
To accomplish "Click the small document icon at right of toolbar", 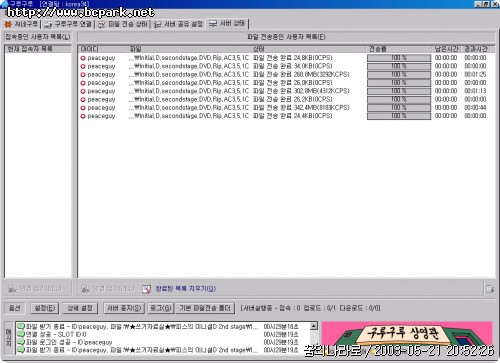I will [489, 289].
